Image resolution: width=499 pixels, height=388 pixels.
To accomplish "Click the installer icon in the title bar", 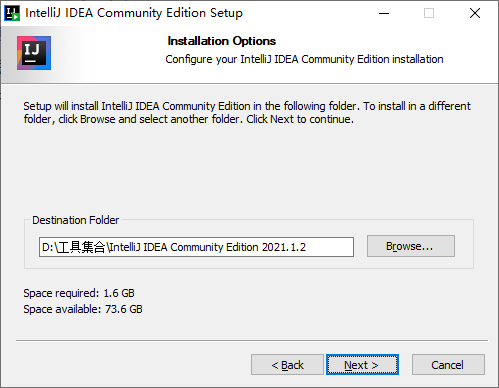I will [12, 13].
